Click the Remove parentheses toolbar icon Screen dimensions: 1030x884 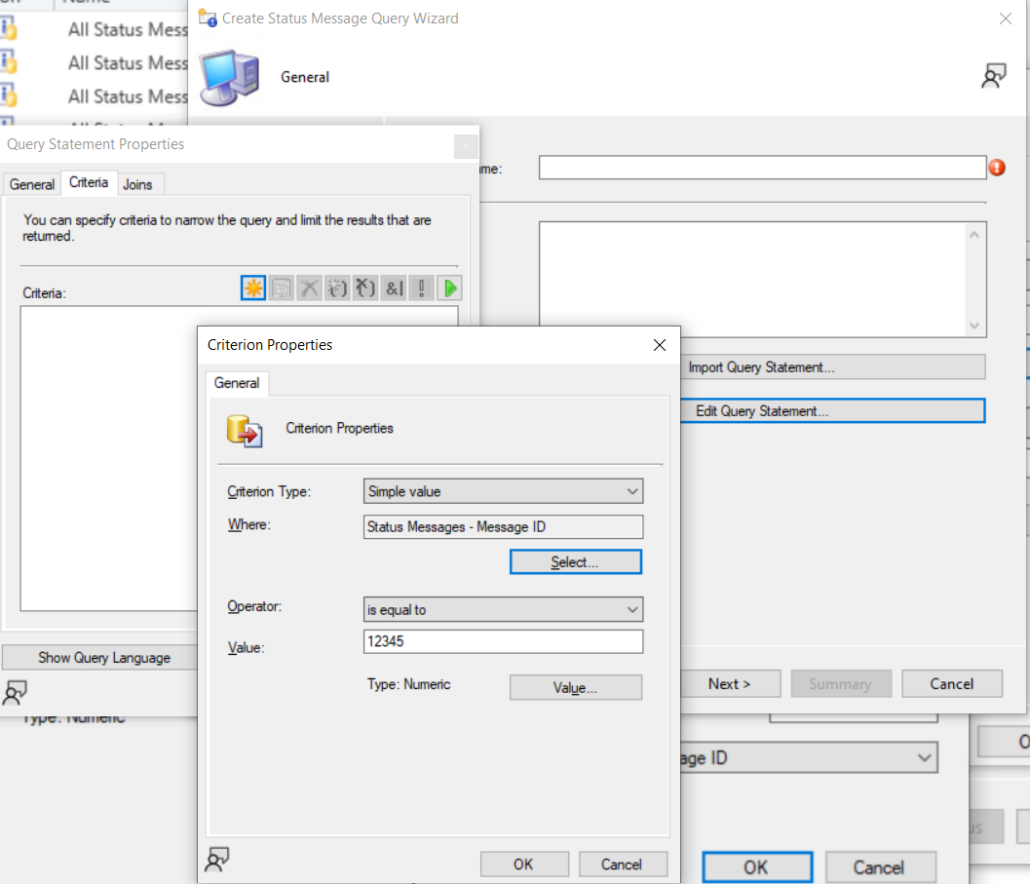[365, 288]
